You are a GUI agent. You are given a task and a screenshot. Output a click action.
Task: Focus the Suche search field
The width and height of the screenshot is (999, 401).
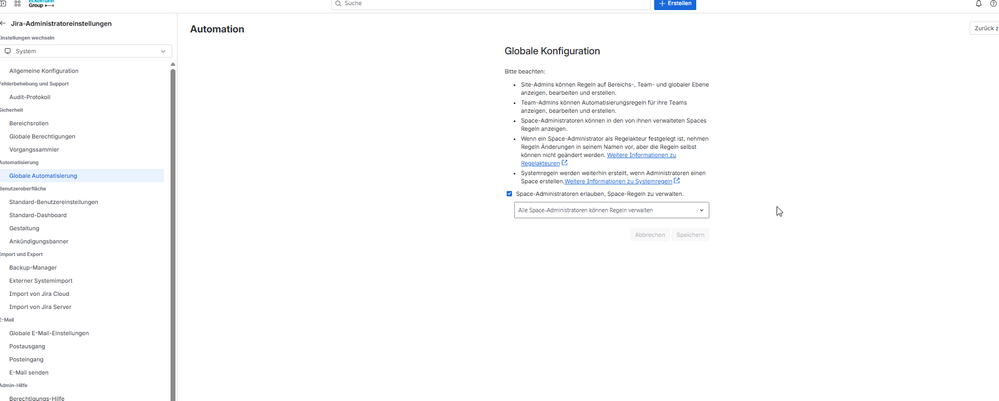point(491,3)
